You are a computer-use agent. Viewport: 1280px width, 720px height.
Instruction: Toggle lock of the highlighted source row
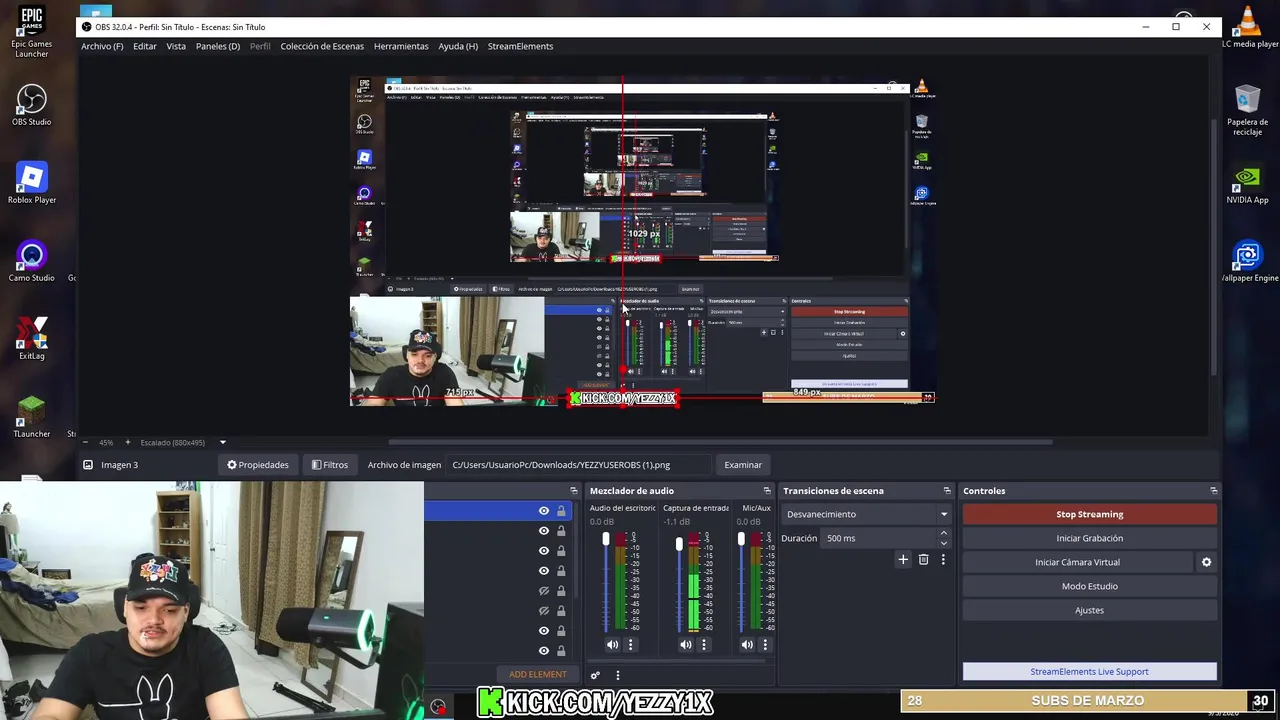click(x=561, y=511)
